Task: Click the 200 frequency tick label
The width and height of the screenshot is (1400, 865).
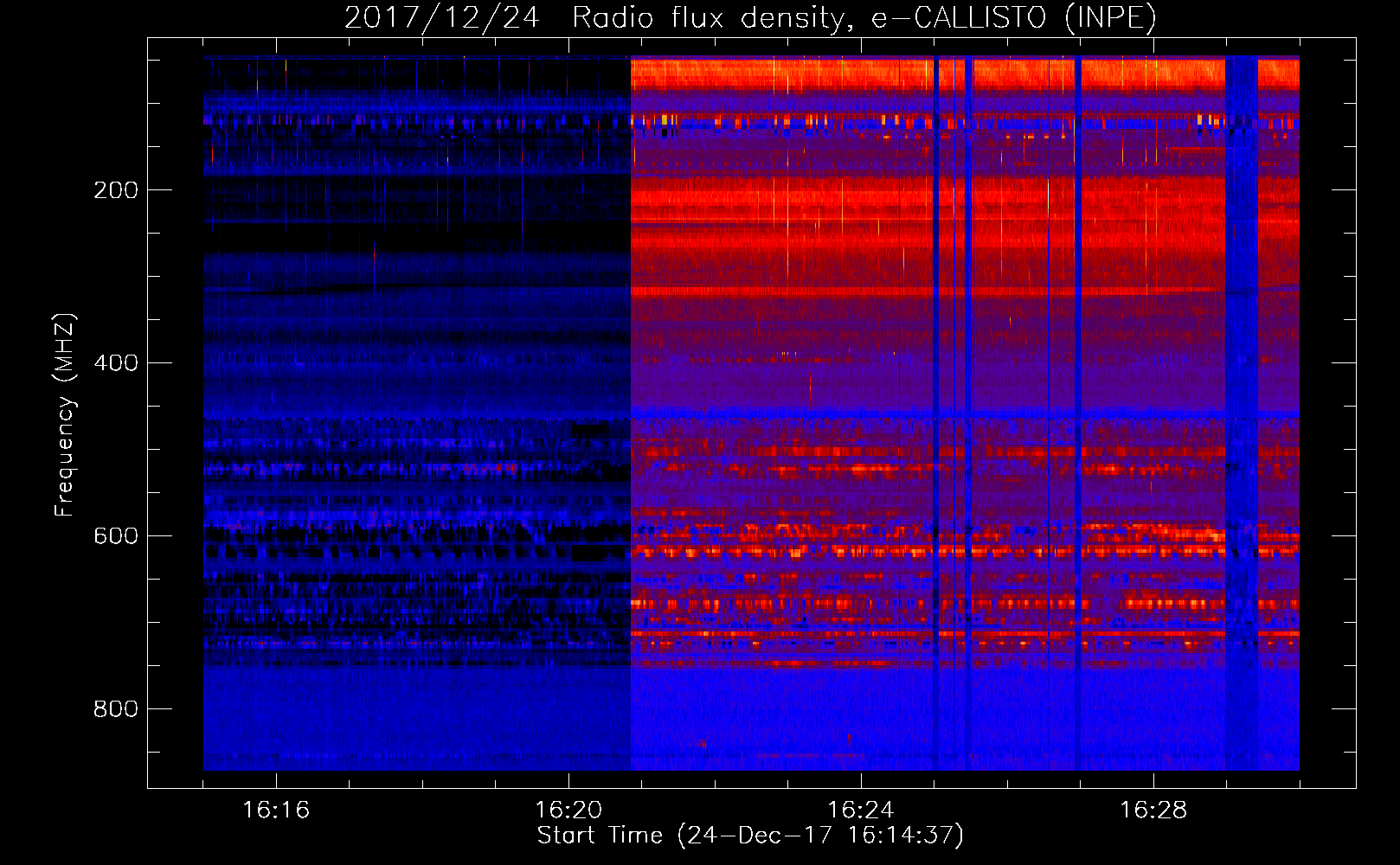Action: [116, 190]
